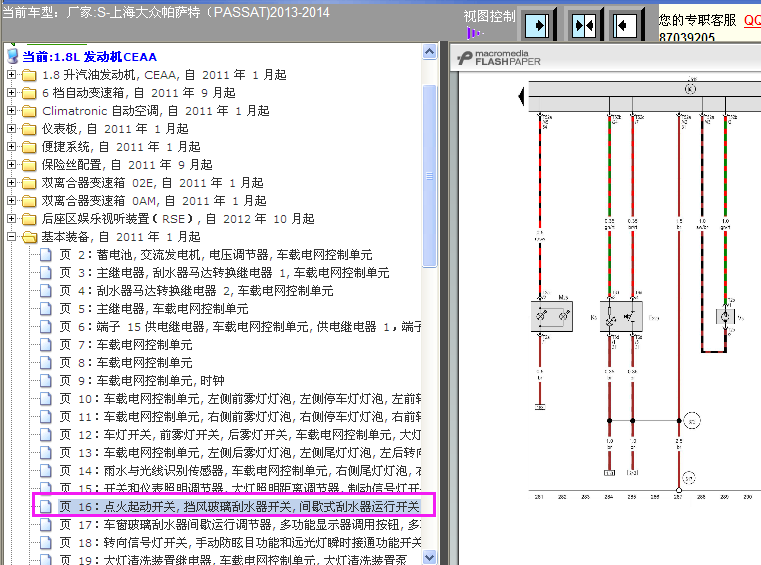This screenshot has height=565, width=761.
Task: Click folder icon of 6 档自动变速箱
Action: coord(29,93)
